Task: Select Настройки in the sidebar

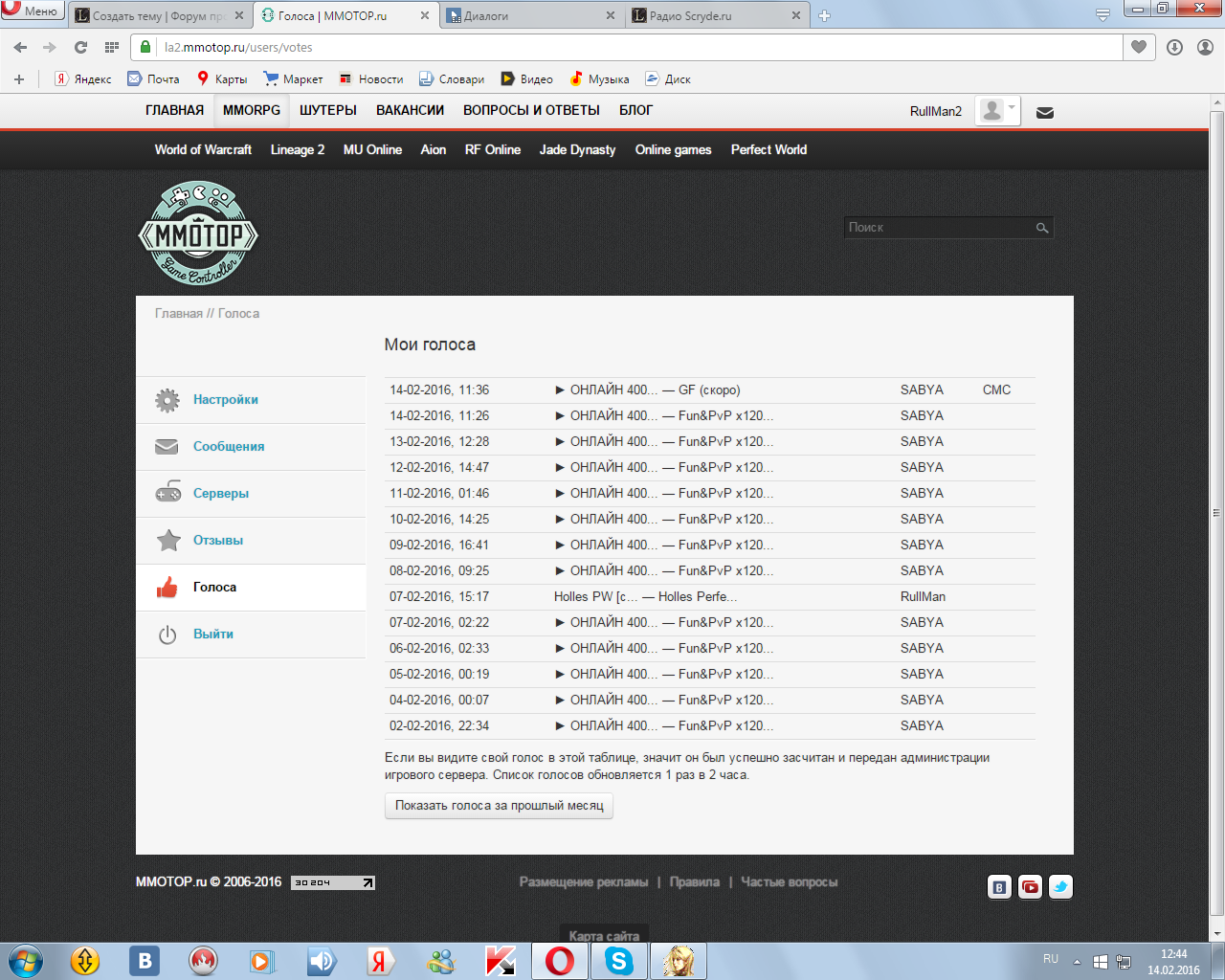Action: (x=226, y=400)
